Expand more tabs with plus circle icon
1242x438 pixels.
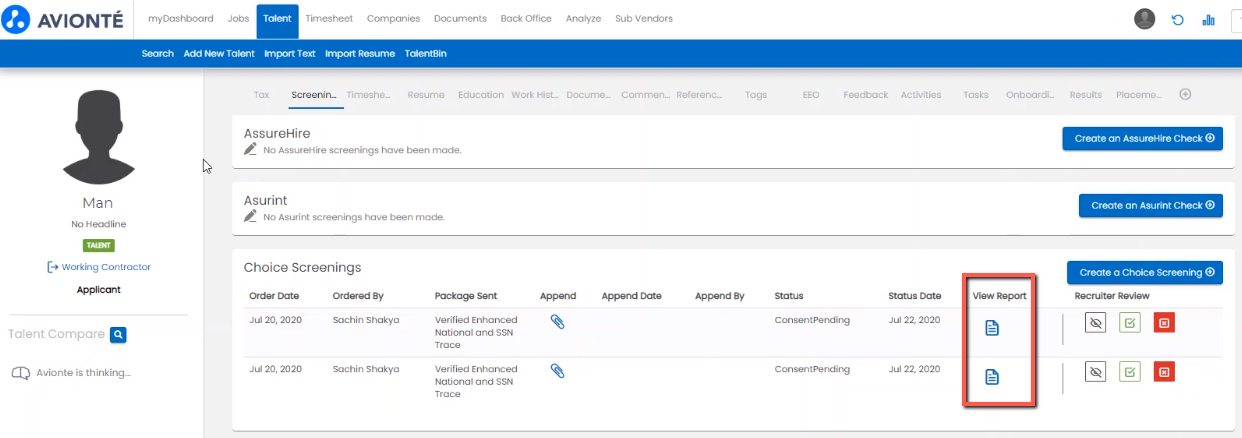point(1185,95)
